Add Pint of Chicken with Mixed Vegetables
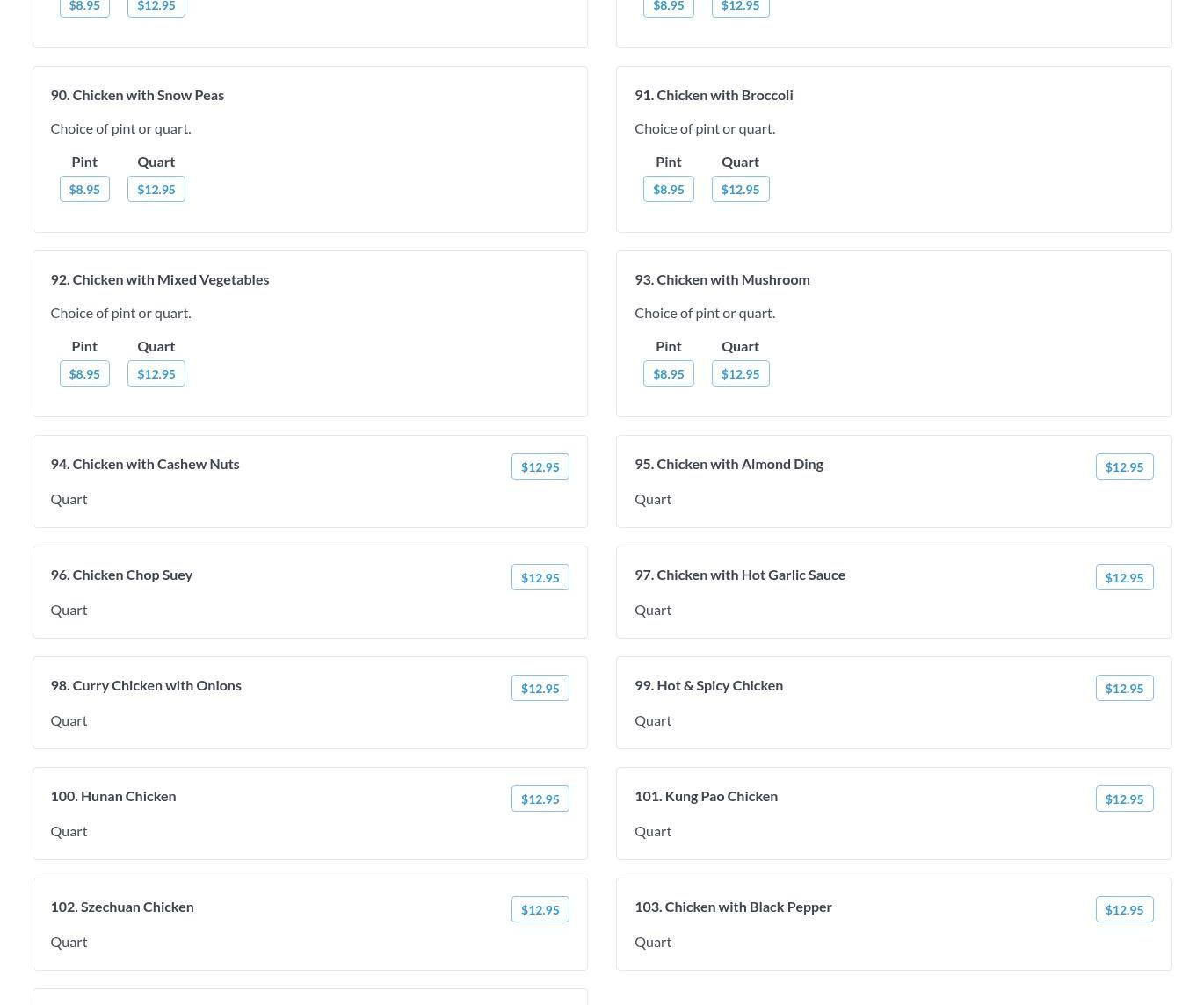The width and height of the screenshot is (1204, 1005). coord(84,373)
